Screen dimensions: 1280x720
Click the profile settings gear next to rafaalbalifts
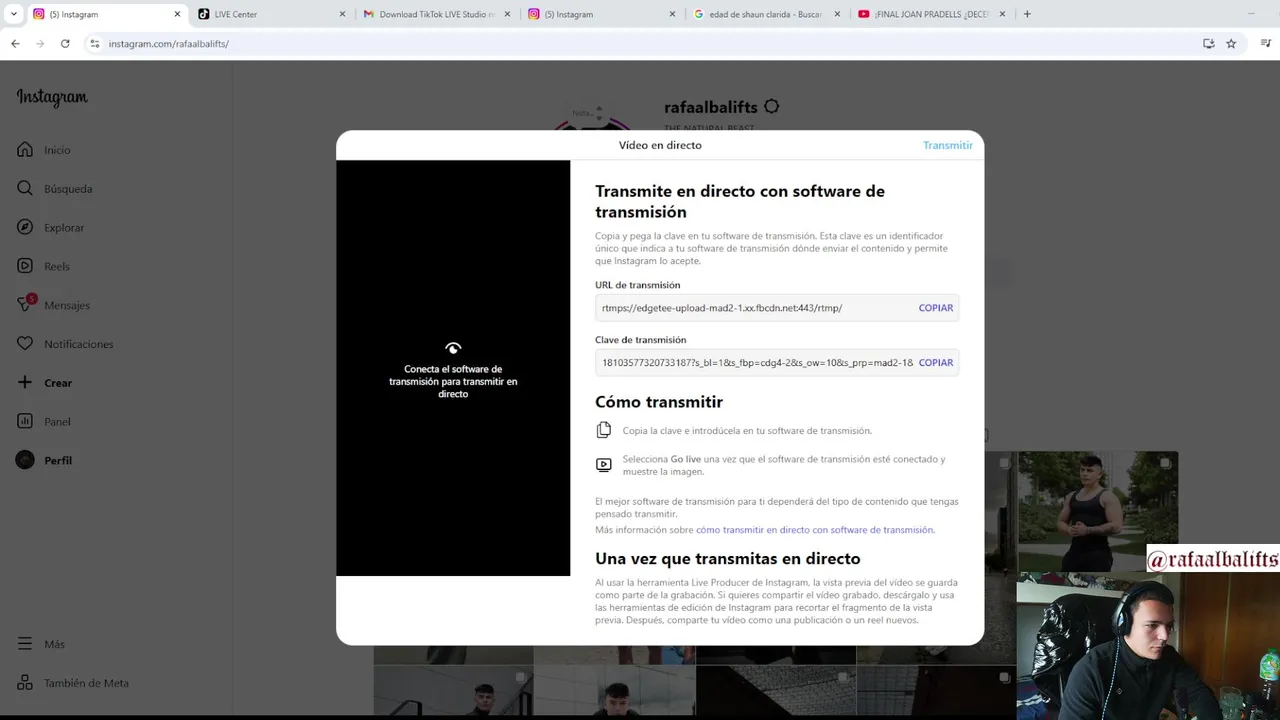[771, 107]
